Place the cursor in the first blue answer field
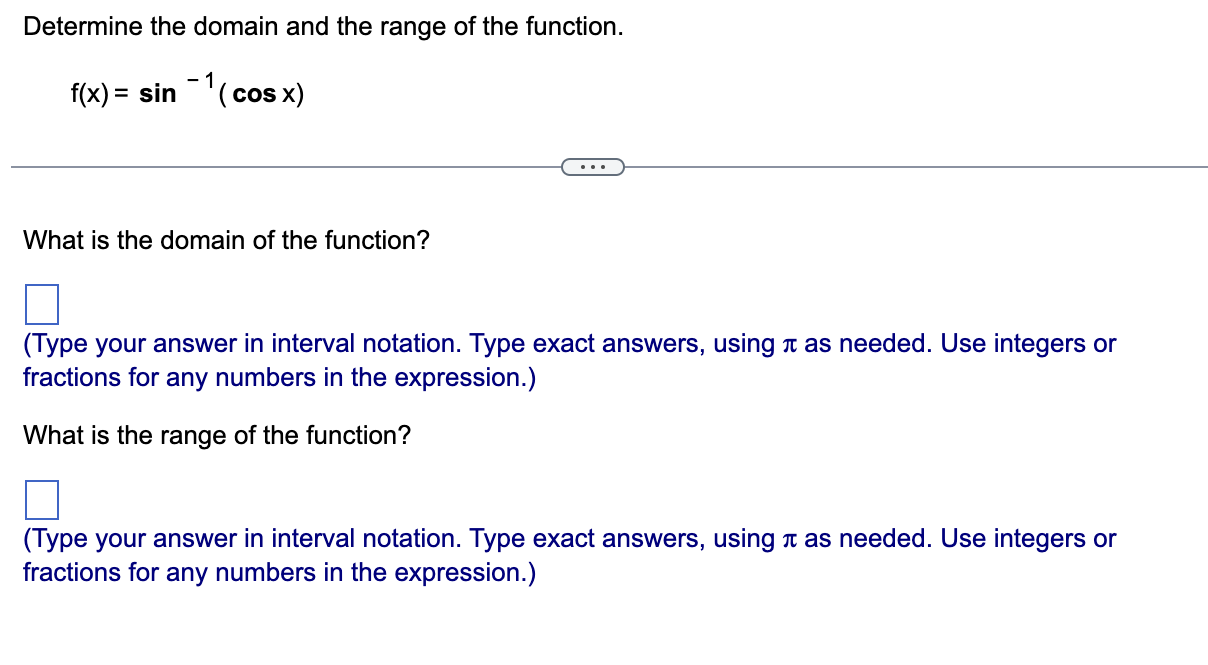The height and width of the screenshot is (665, 1208). 40,303
